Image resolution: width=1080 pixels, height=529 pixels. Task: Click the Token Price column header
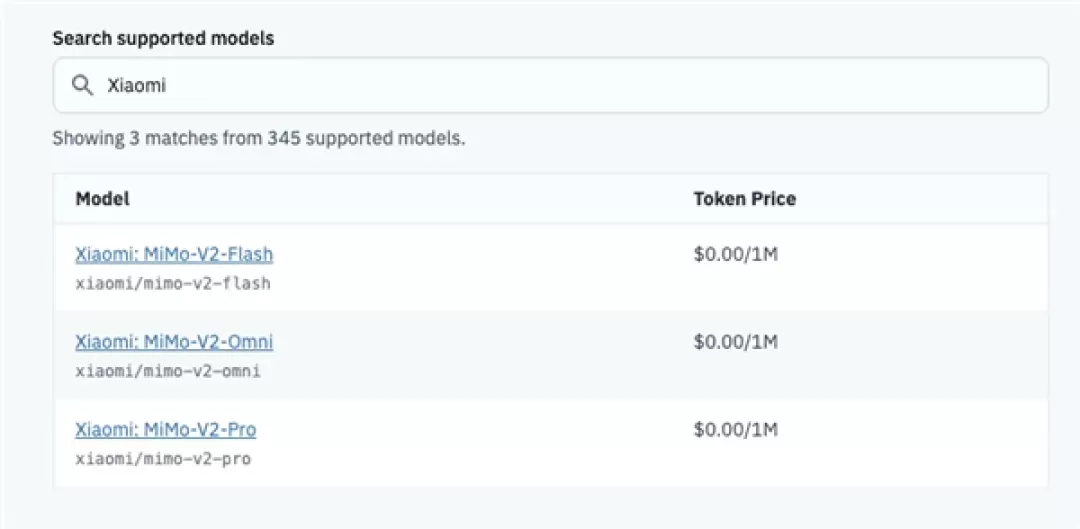coord(745,199)
